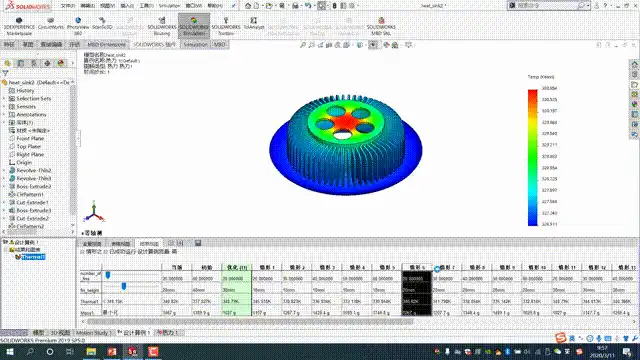Toggle the TolAnalyst add-in
This screenshot has height=360, width=640.
(x=254, y=23)
